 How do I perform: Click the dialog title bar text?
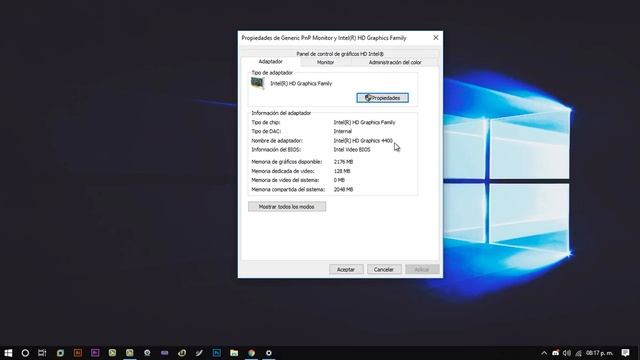click(324, 38)
